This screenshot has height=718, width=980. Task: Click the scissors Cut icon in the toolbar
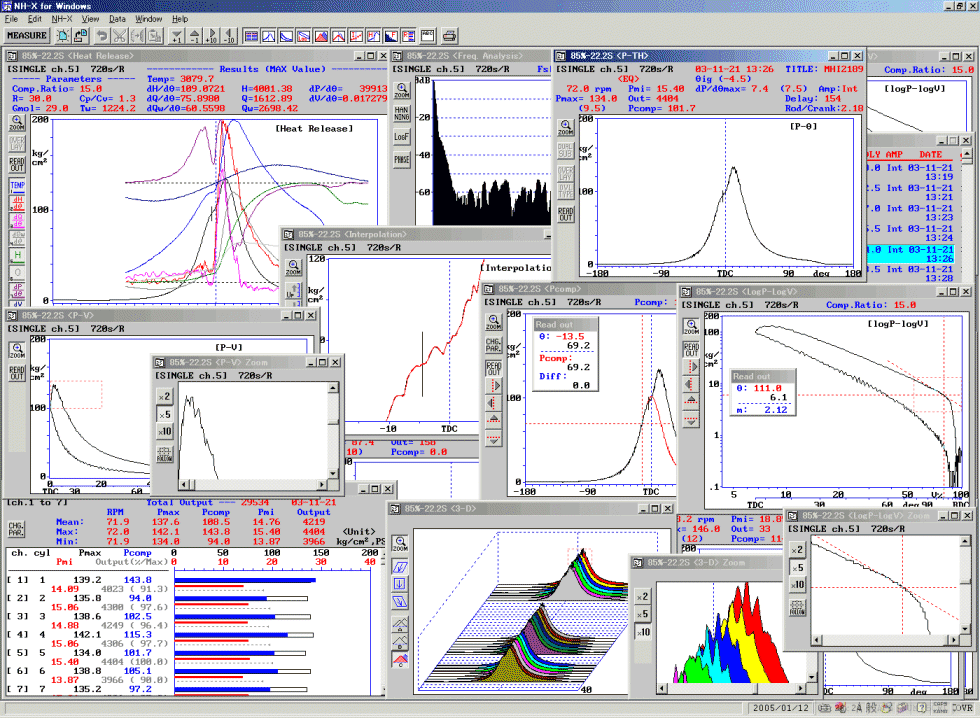(119, 36)
